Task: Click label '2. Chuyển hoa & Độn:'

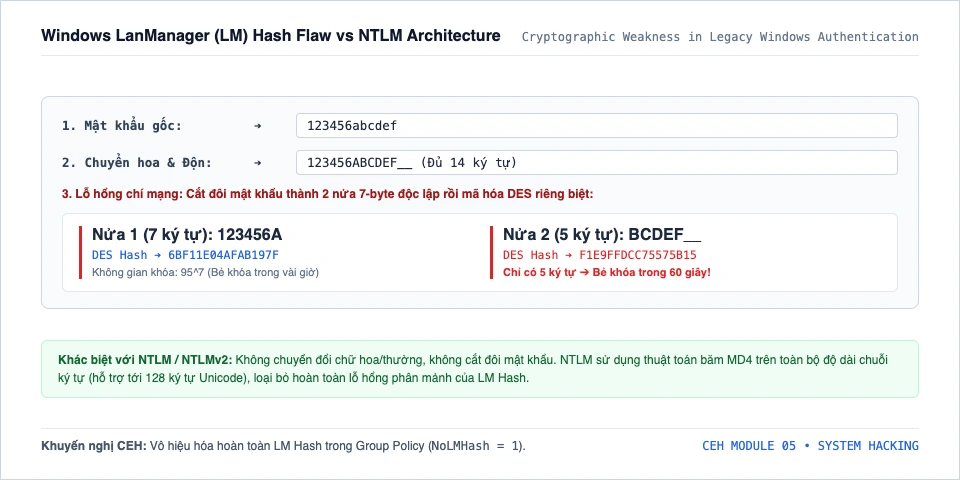Action: tap(137, 163)
